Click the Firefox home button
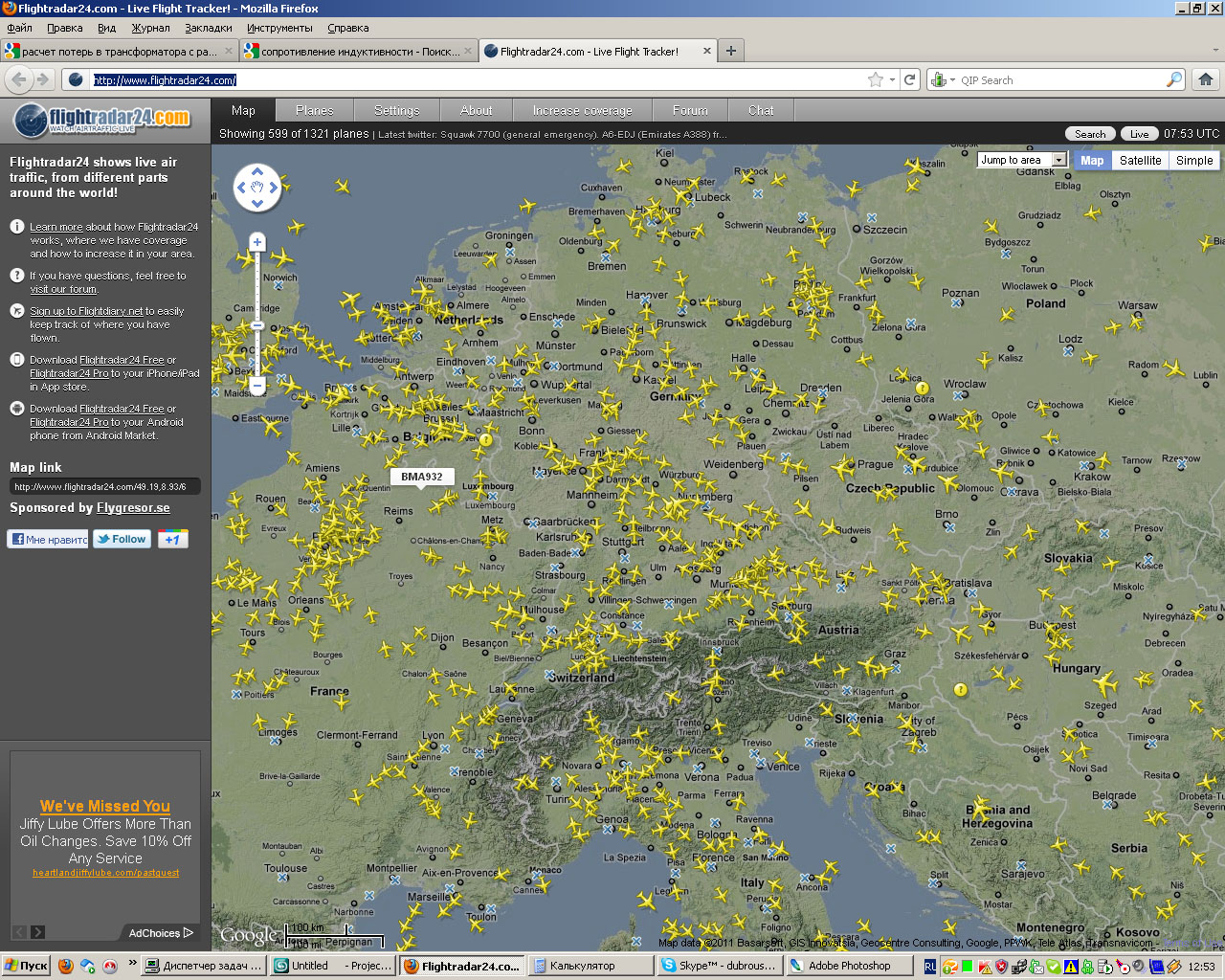This screenshot has height=980, width=1225. 1206,80
